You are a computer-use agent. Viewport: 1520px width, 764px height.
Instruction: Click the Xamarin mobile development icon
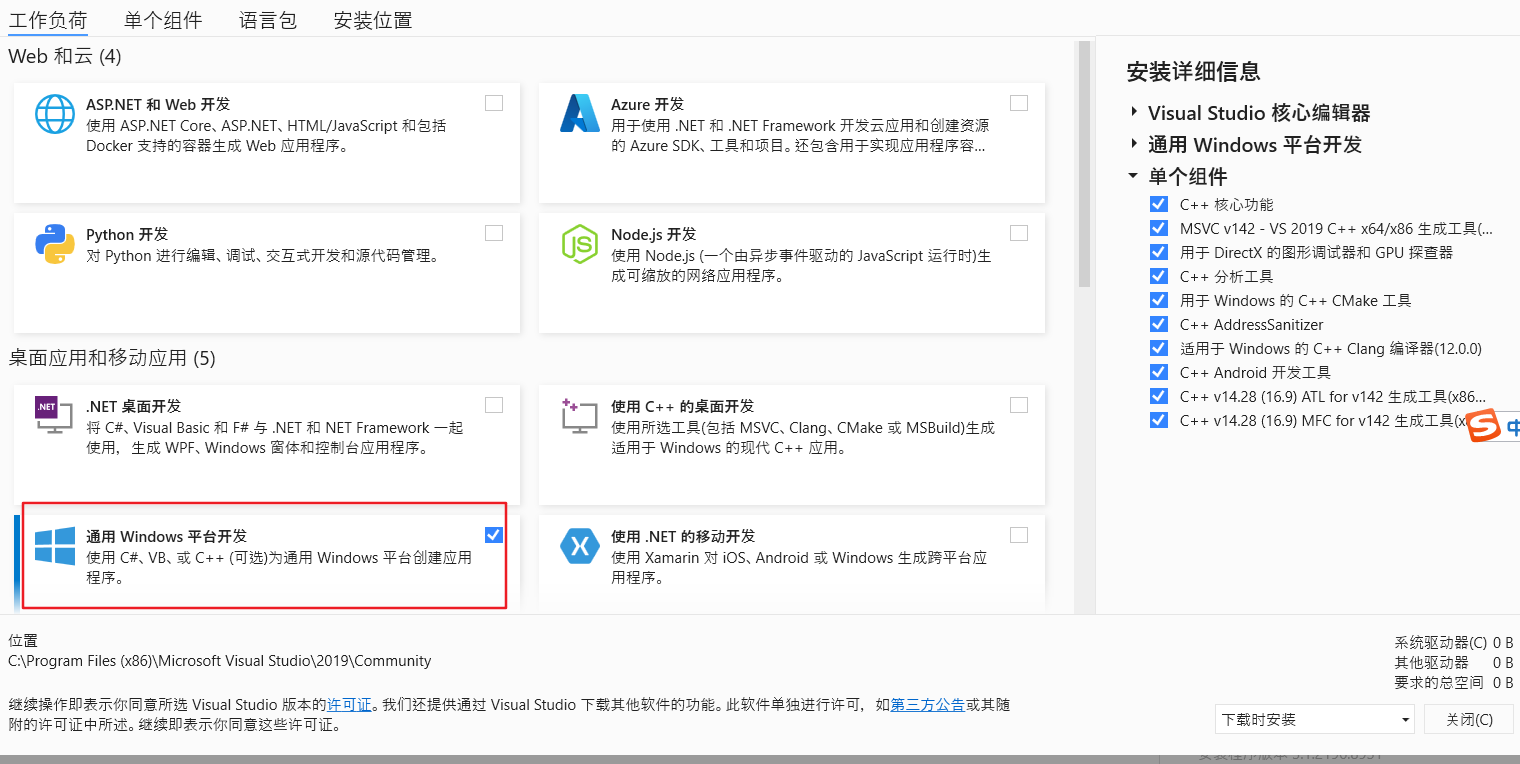coord(579,545)
